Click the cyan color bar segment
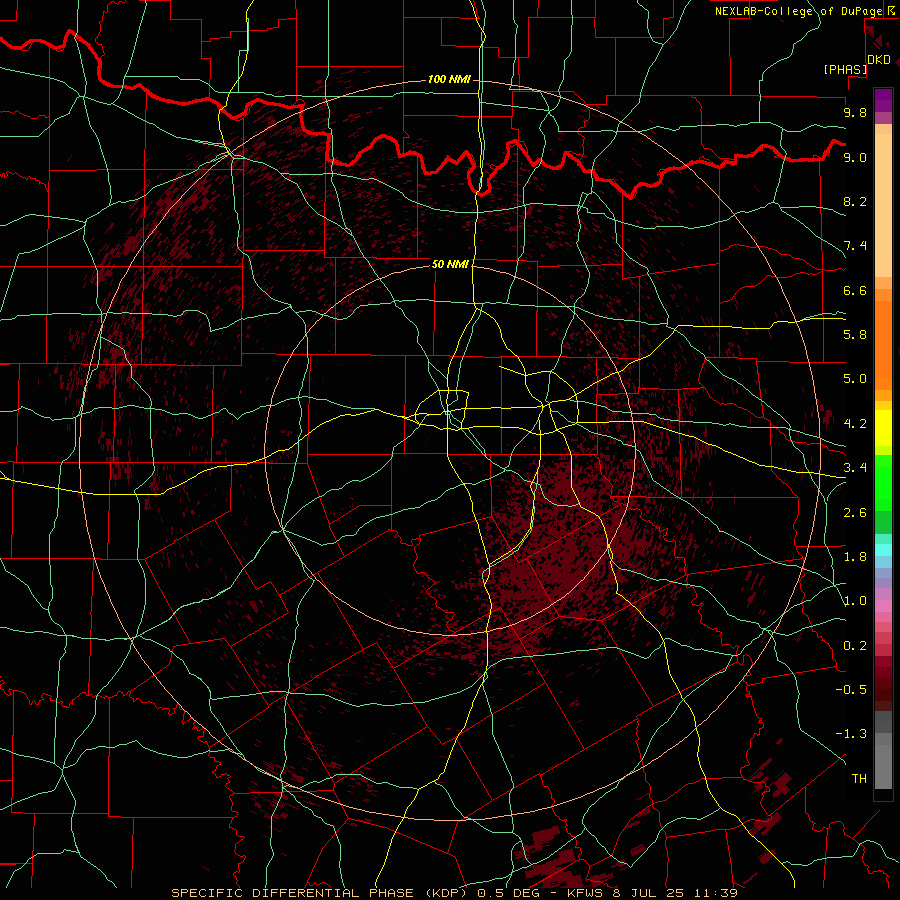The image size is (900, 900). pyautogui.click(x=883, y=550)
